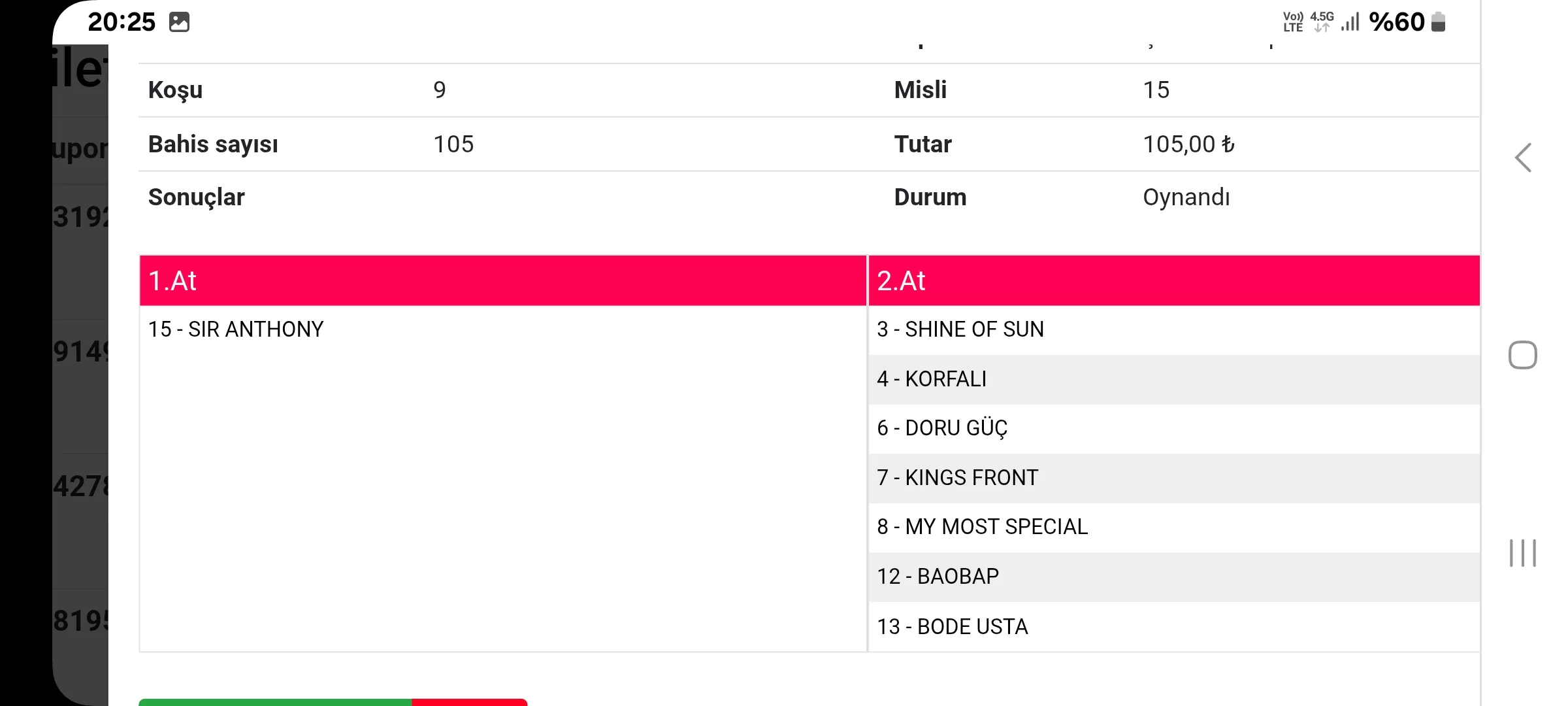
Task: Tap the 4.5G network data icon
Action: click(1322, 22)
